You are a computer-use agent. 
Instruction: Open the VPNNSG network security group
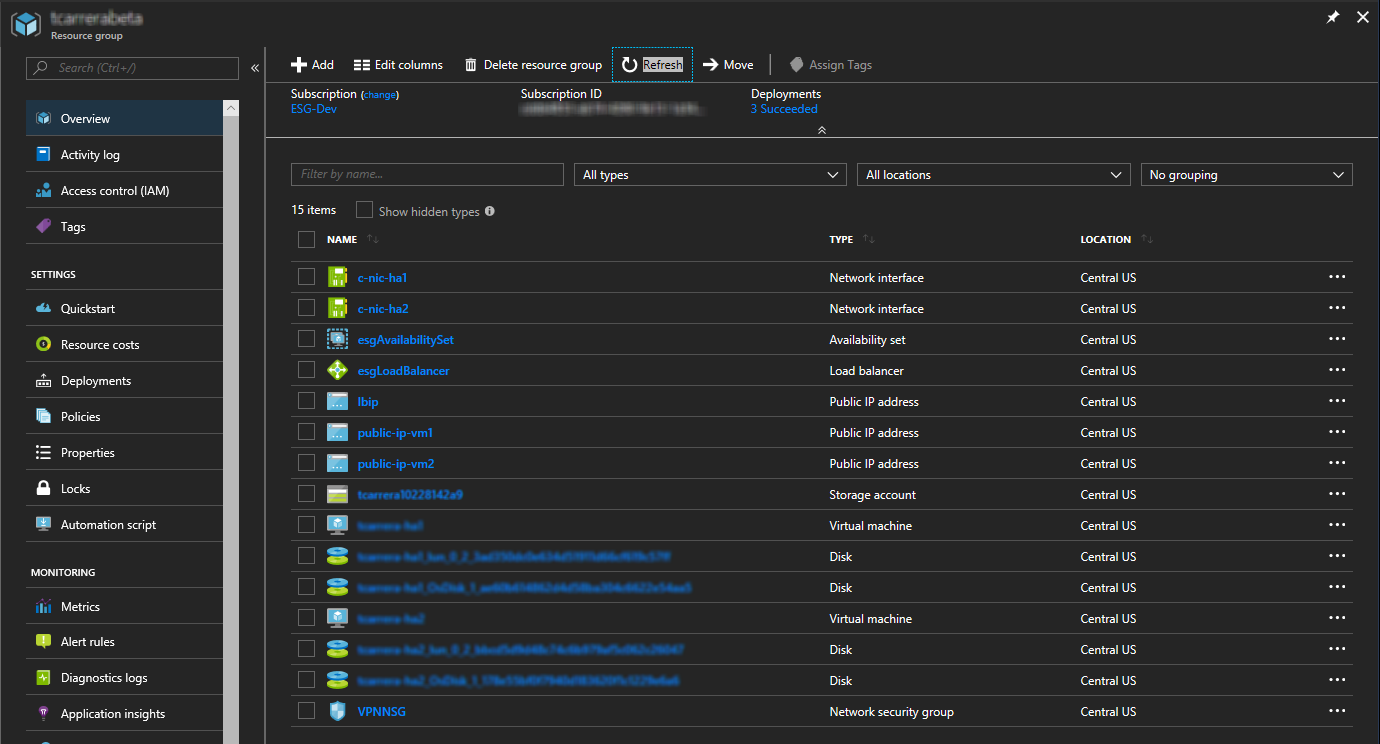click(382, 712)
